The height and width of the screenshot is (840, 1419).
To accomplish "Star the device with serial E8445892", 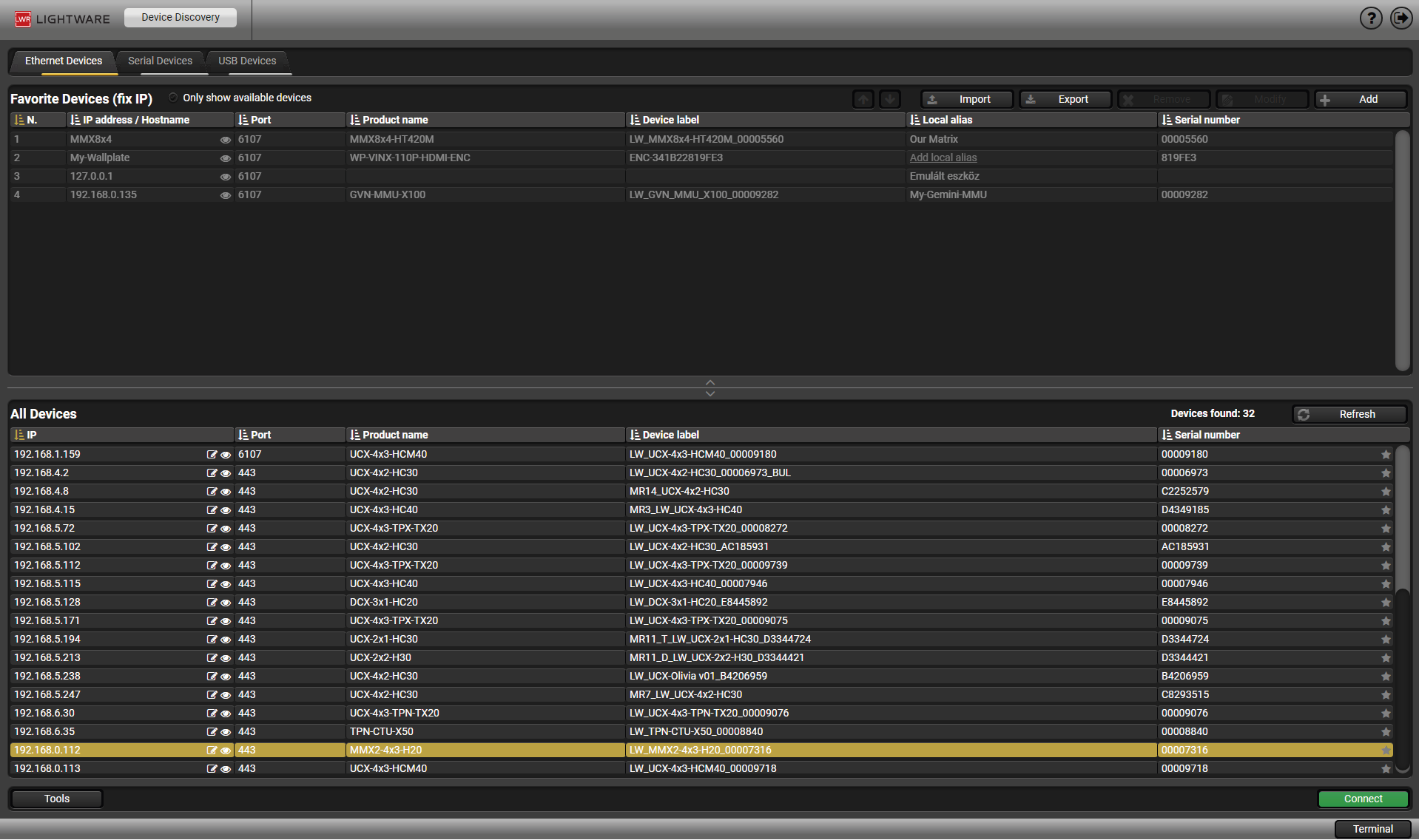I will pos(1386,603).
